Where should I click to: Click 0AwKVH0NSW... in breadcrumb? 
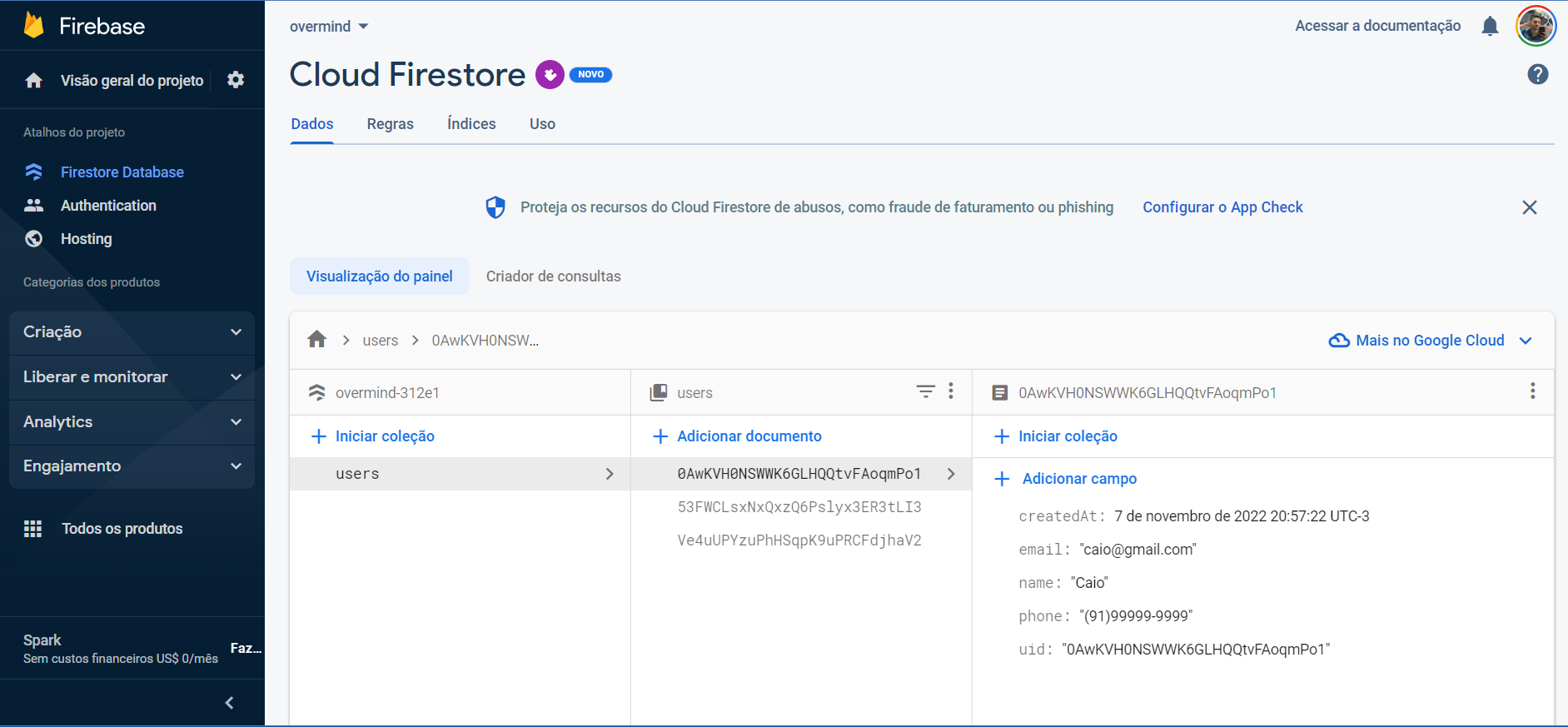[x=485, y=341]
